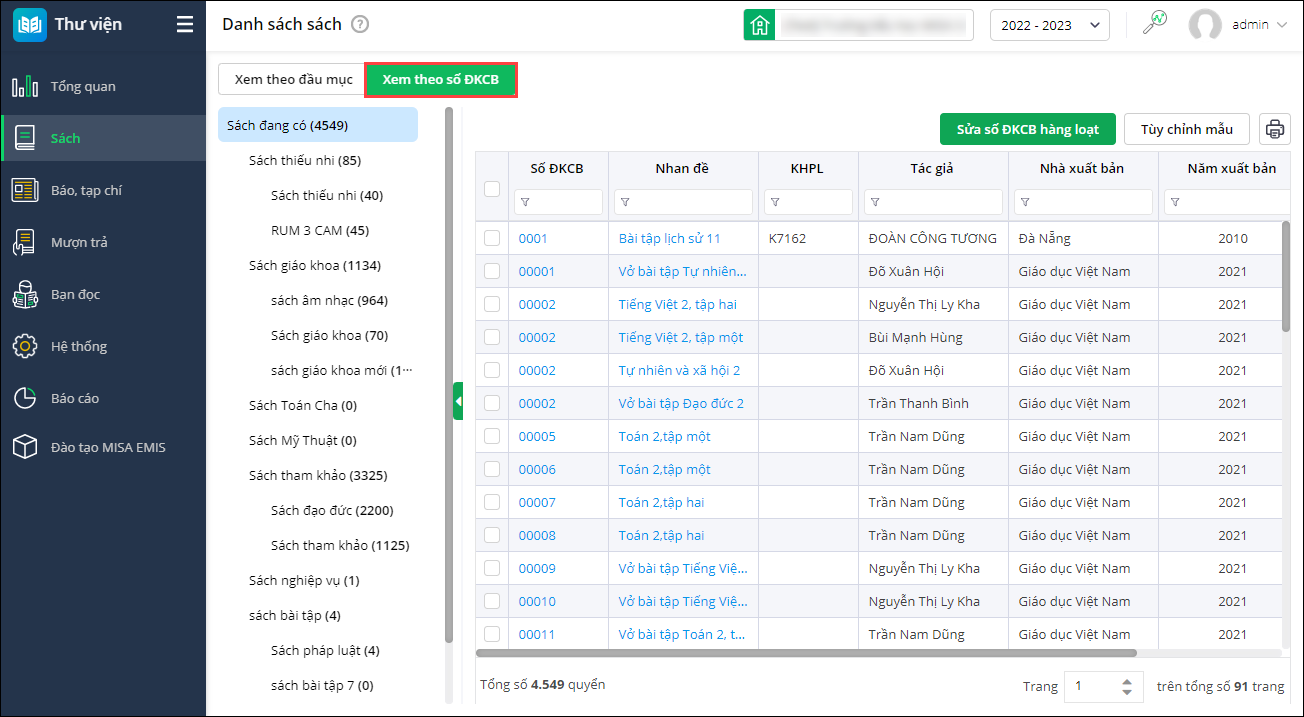Switch to the Xem theo đầu mục tab
The image size is (1304, 717).
293,79
